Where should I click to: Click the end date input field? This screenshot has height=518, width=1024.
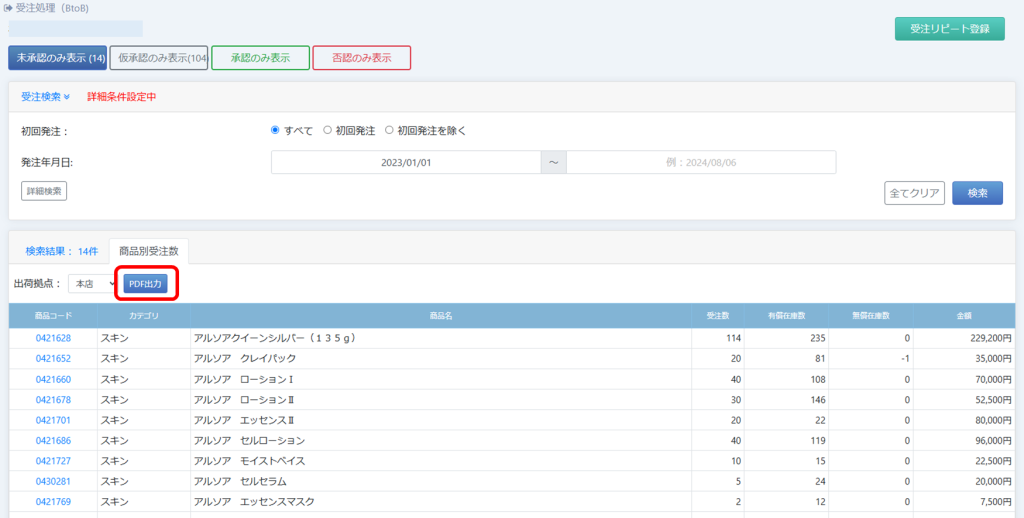coord(700,162)
